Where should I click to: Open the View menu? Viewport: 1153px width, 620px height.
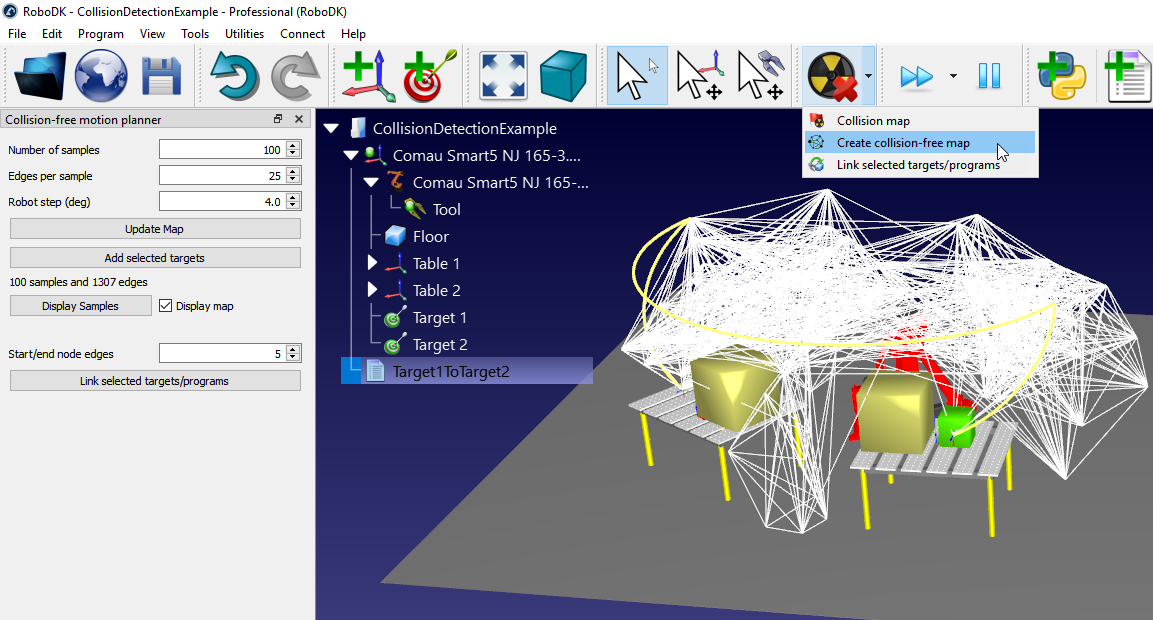152,34
